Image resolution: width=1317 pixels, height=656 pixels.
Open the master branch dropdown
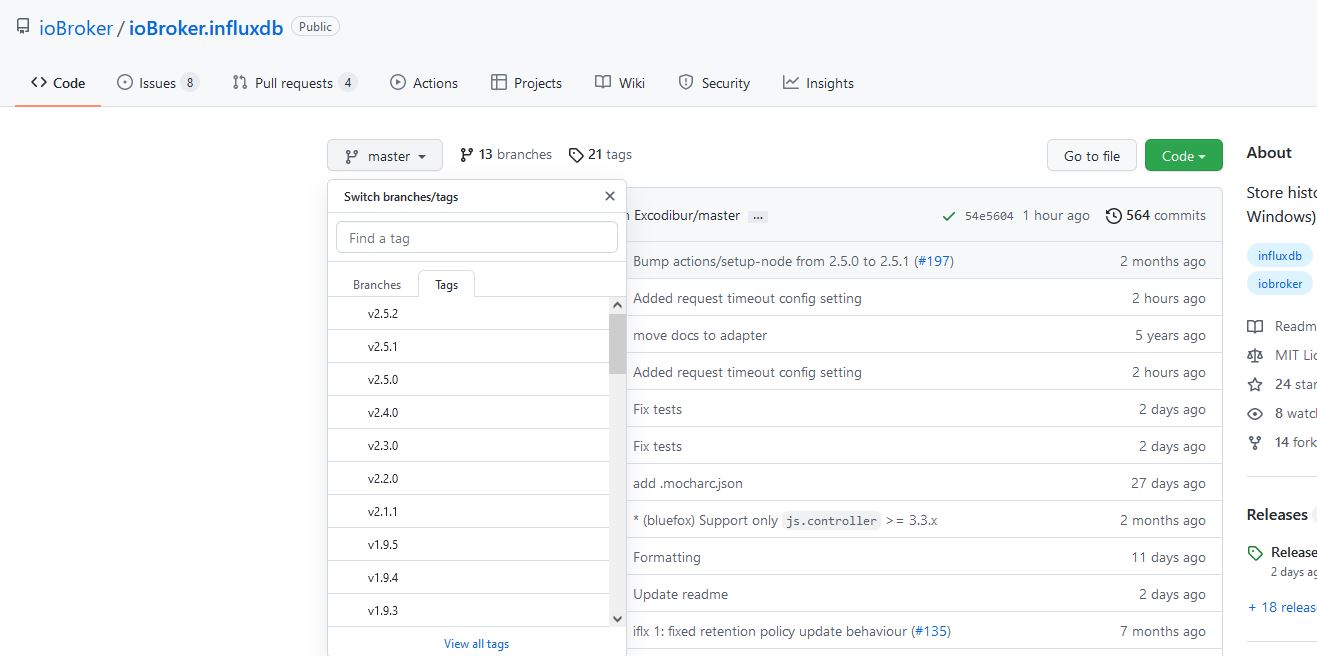click(x=385, y=156)
